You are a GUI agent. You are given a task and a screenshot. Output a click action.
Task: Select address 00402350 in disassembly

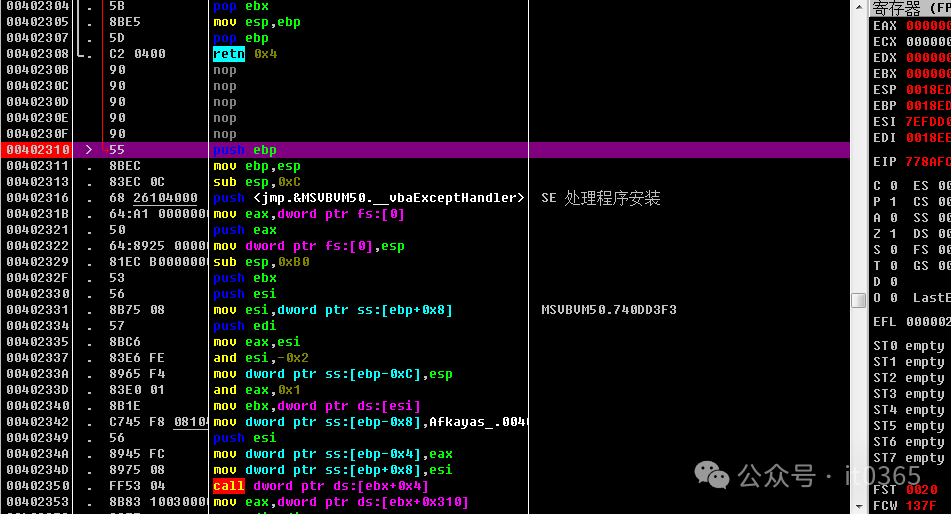tap(37, 486)
